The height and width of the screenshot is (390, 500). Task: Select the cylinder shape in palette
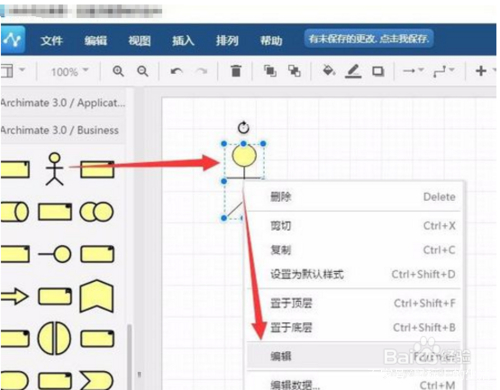click(15, 212)
